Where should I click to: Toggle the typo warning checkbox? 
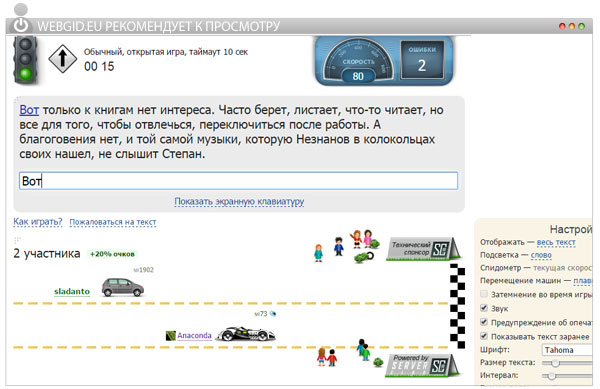[484, 322]
